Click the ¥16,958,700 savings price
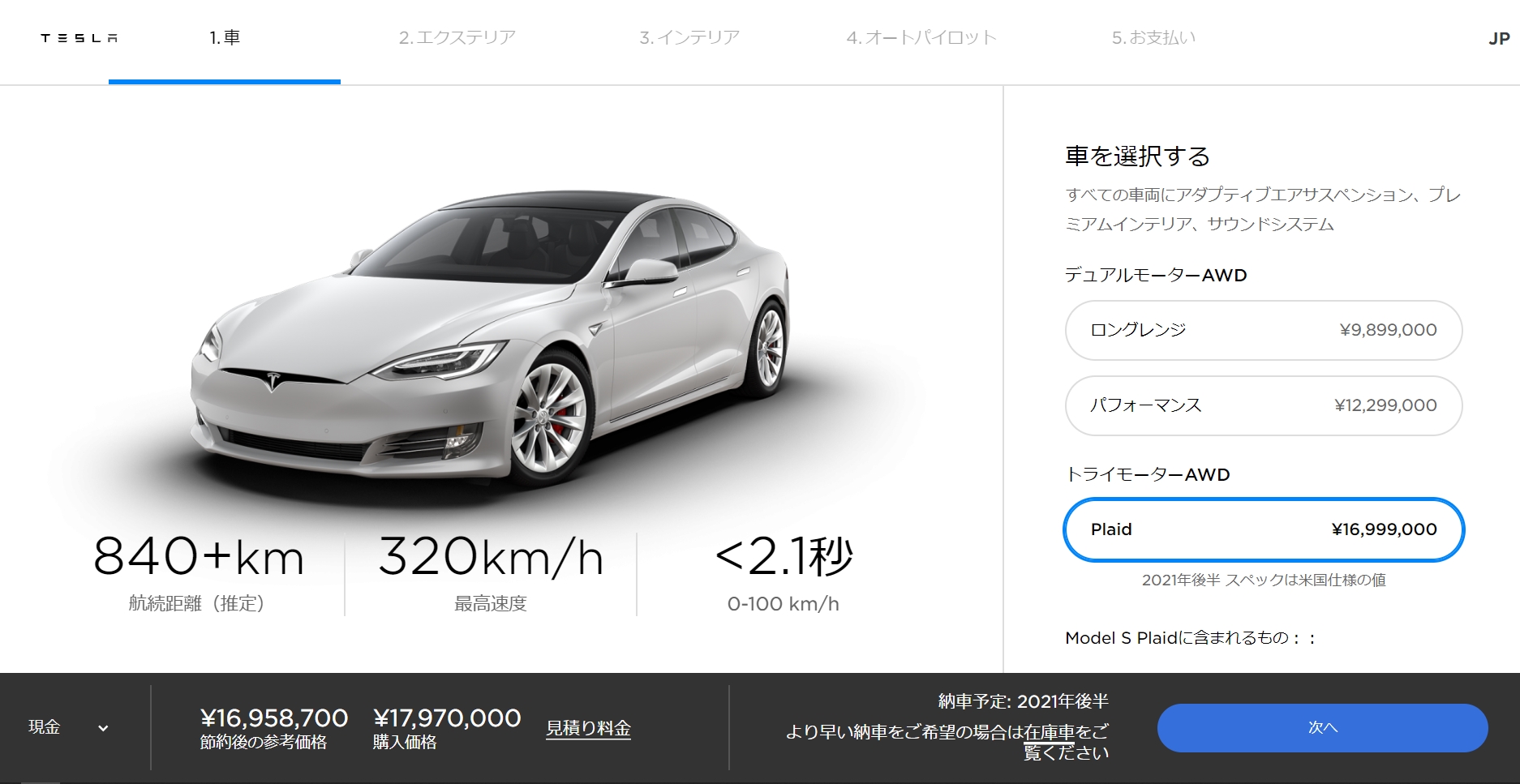Viewport: 1520px width, 784px height. tap(274, 718)
